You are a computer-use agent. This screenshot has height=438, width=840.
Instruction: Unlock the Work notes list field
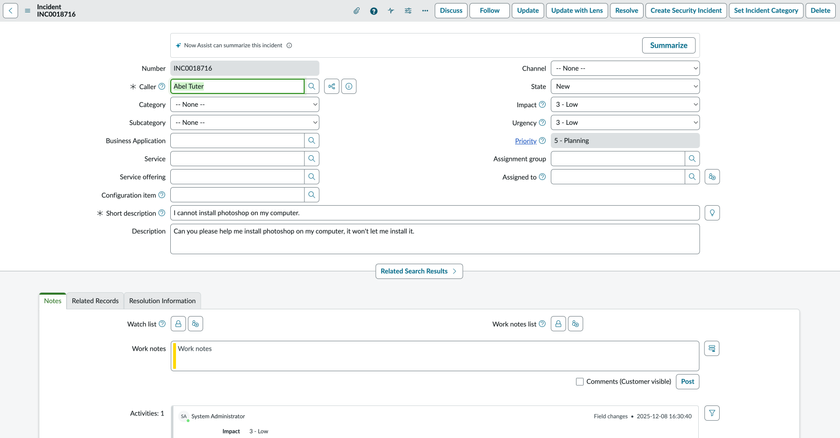558,324
